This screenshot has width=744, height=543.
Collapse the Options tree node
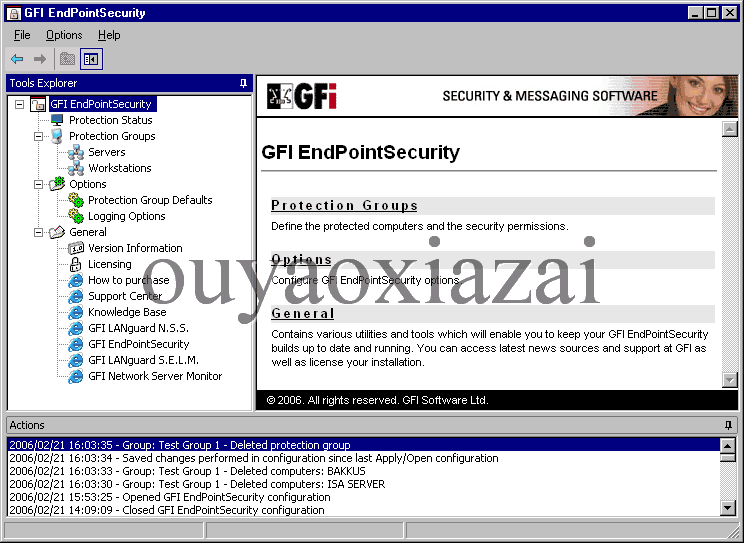38,184
